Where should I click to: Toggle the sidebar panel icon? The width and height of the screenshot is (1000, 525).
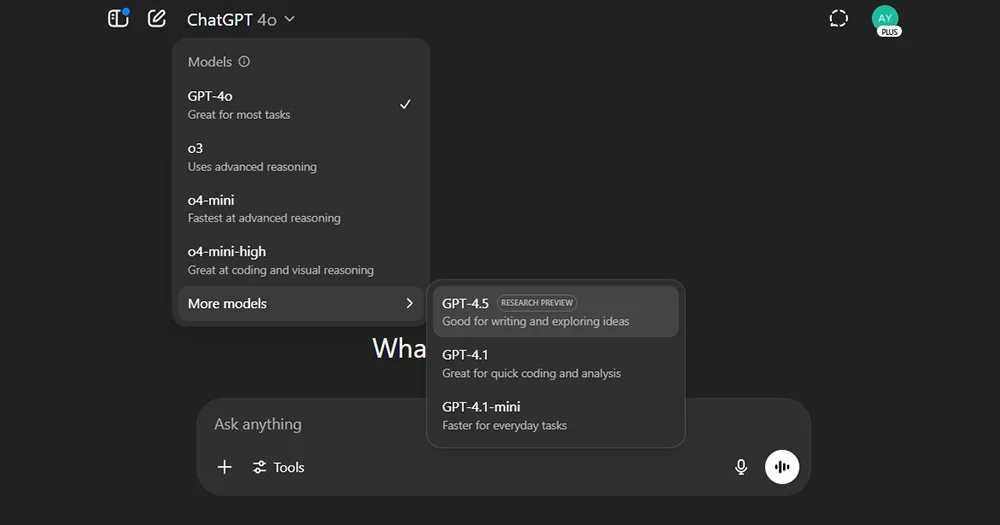pyautogui.click(x=118, y=18)
